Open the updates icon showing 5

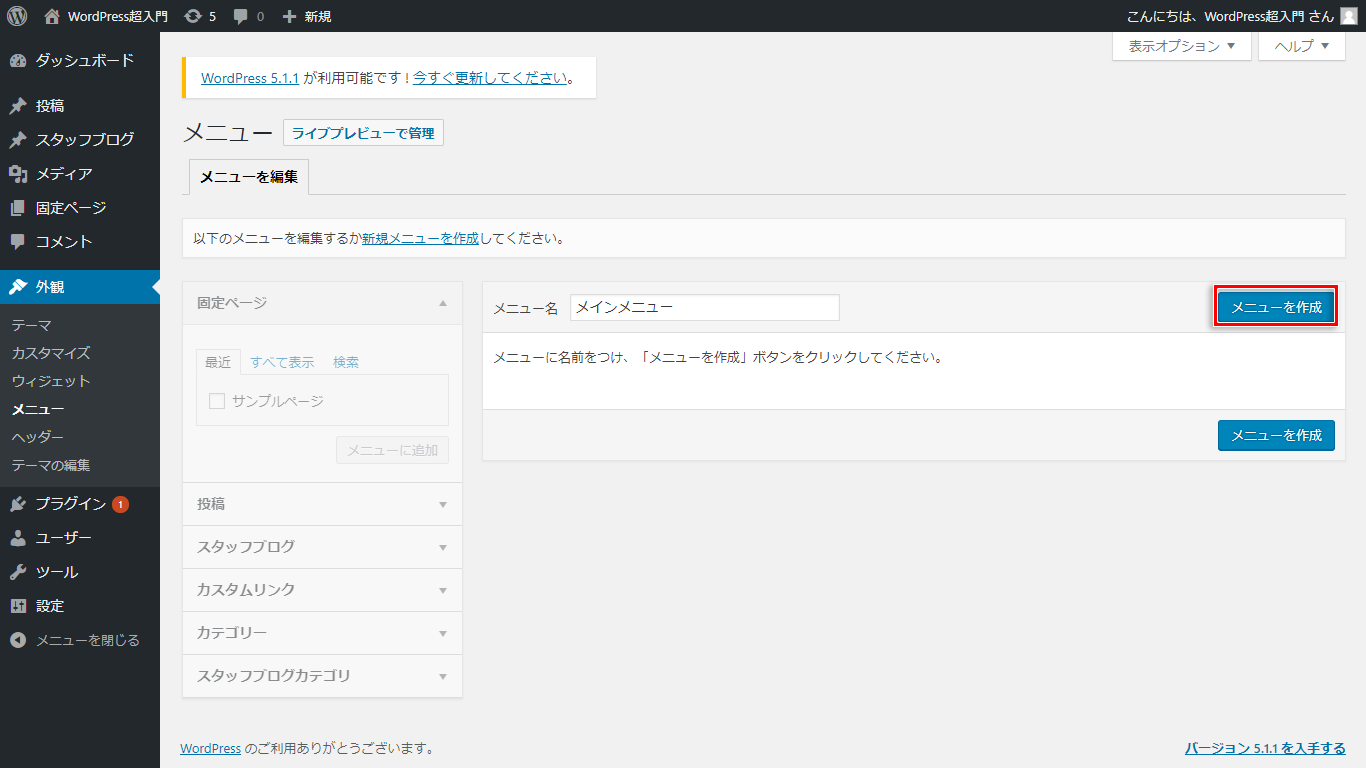click(193, 16)
